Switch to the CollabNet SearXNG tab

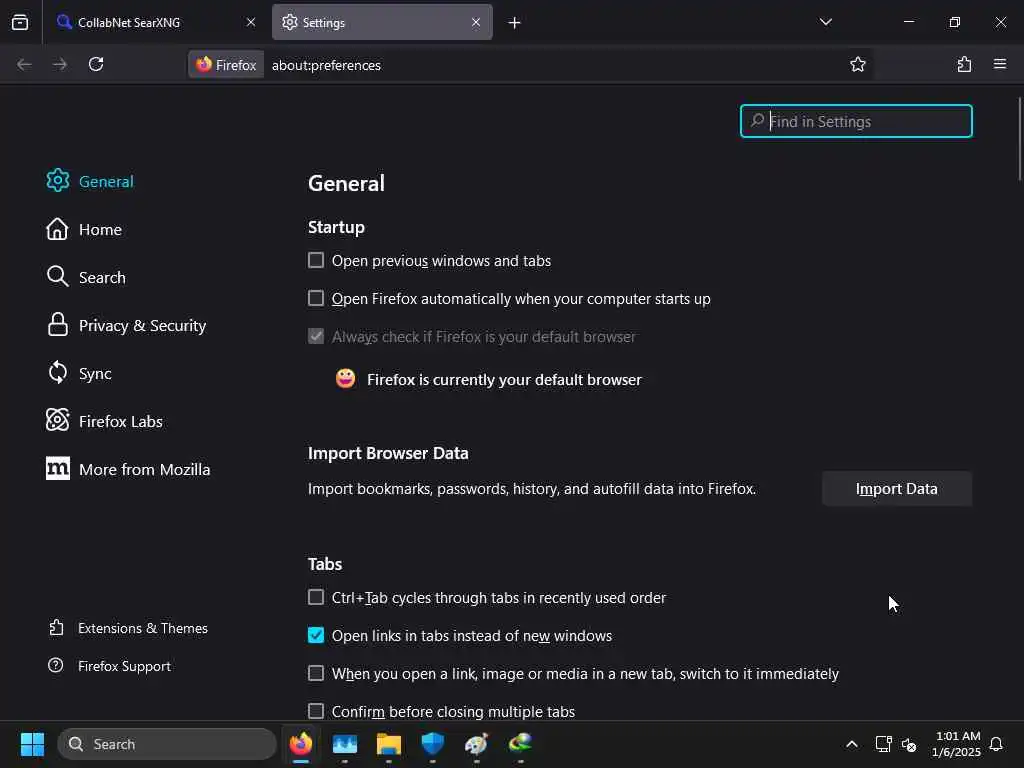click(x=155, y=22)
